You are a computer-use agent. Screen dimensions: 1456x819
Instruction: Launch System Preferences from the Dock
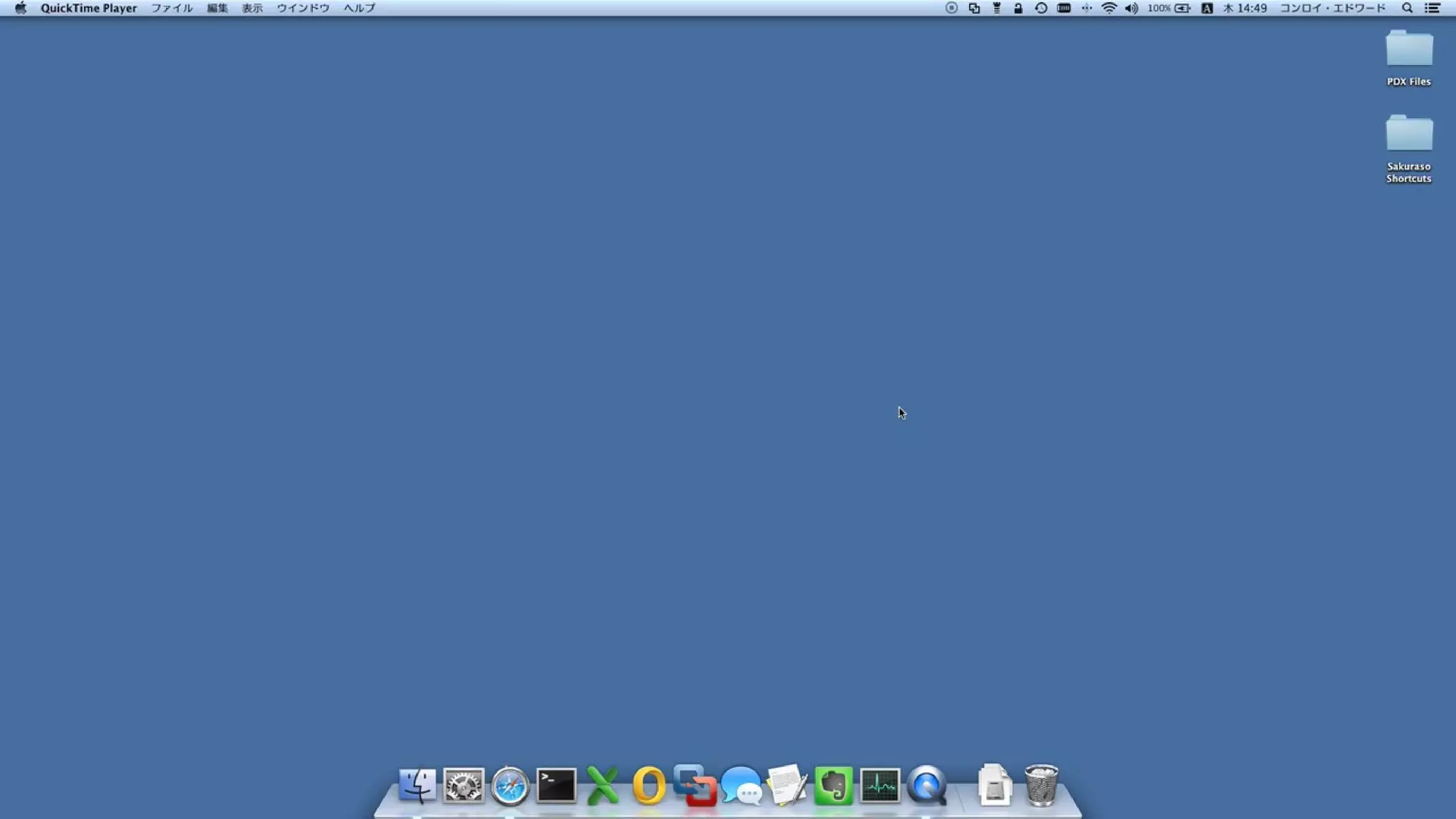[x=464, y=786]
